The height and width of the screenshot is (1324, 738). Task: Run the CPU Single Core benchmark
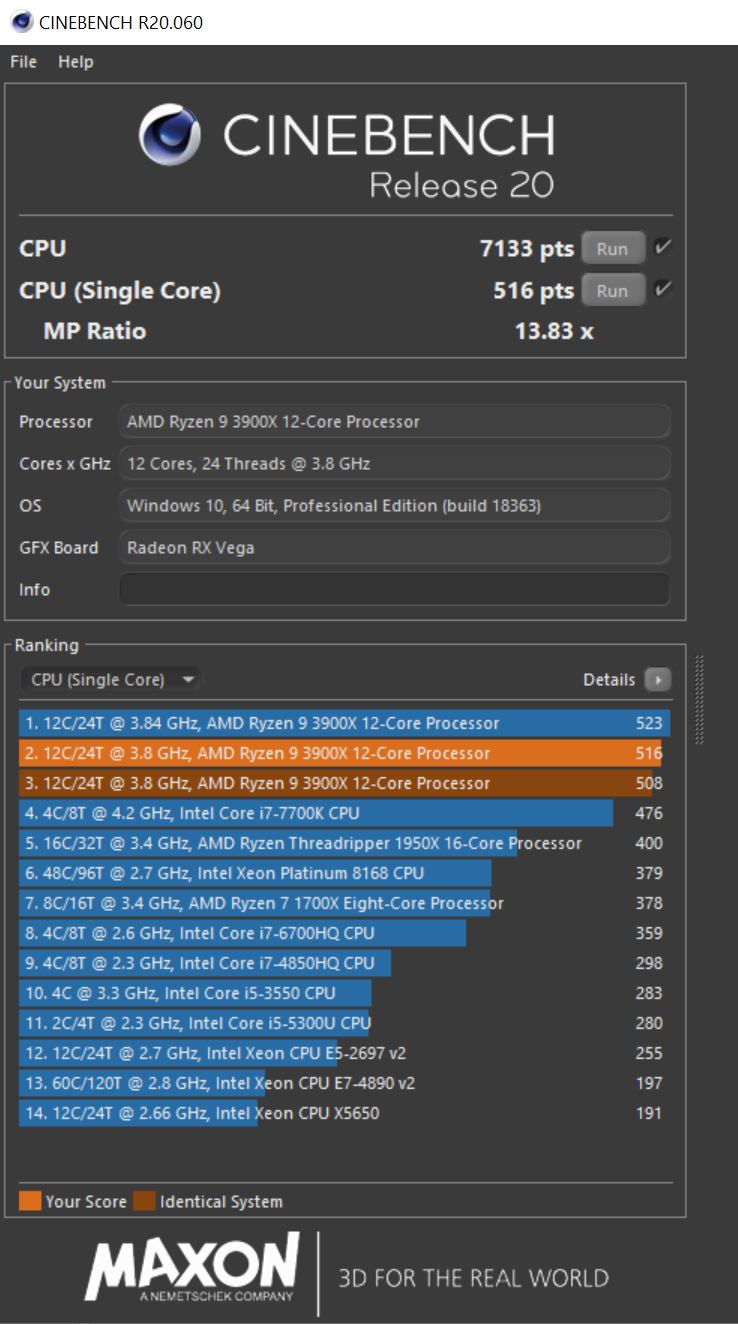(612, 291)
